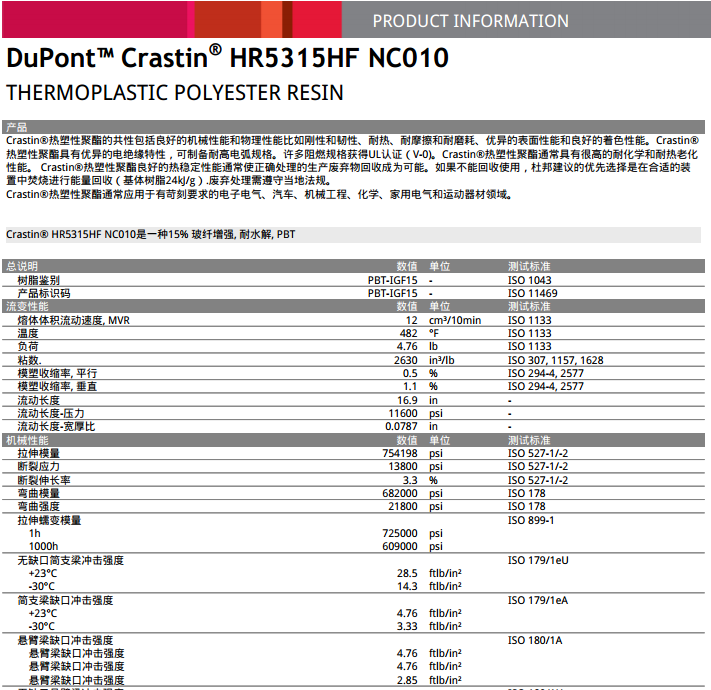Screen dimensions: 711x690
Task: Click the ISO 179/1eA standard
Action: pos(538,600)
